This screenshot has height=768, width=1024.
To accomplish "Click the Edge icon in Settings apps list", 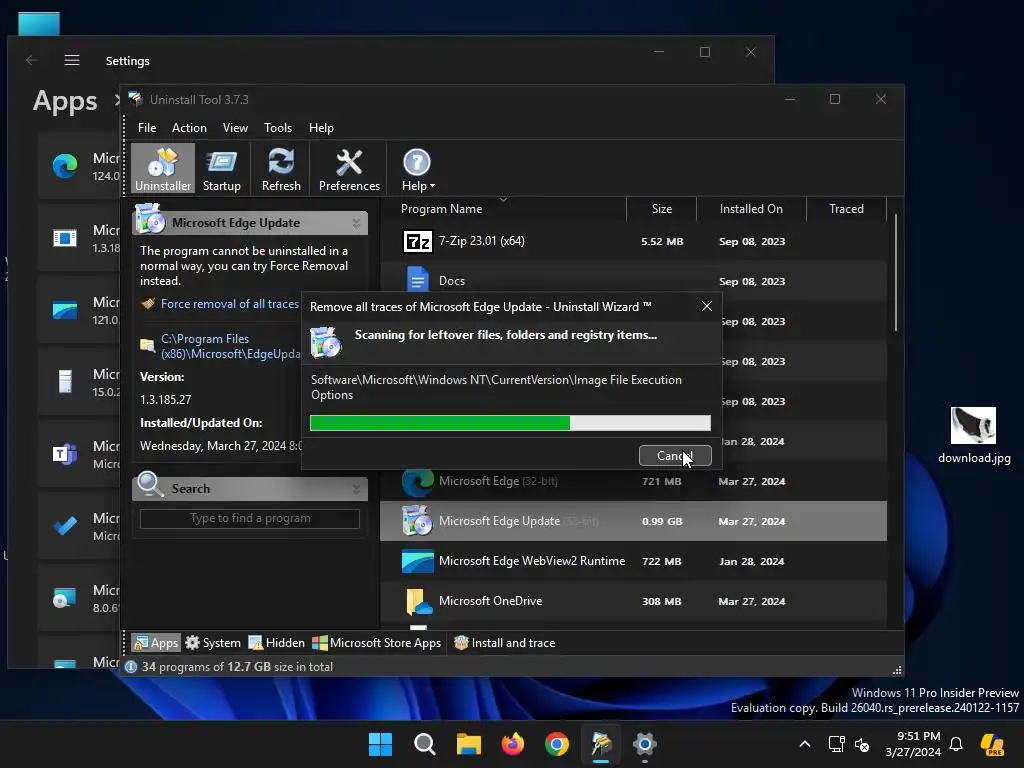I will tap(65, 166).
